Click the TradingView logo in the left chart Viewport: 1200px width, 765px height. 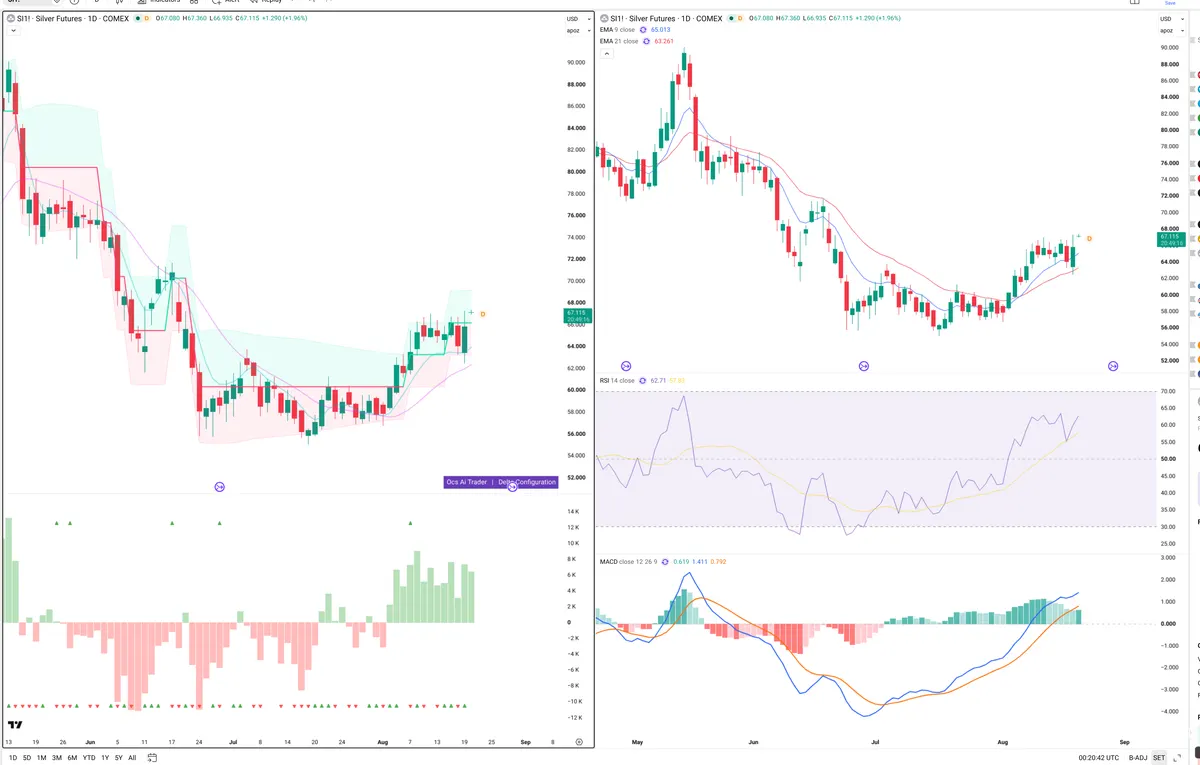15,725
